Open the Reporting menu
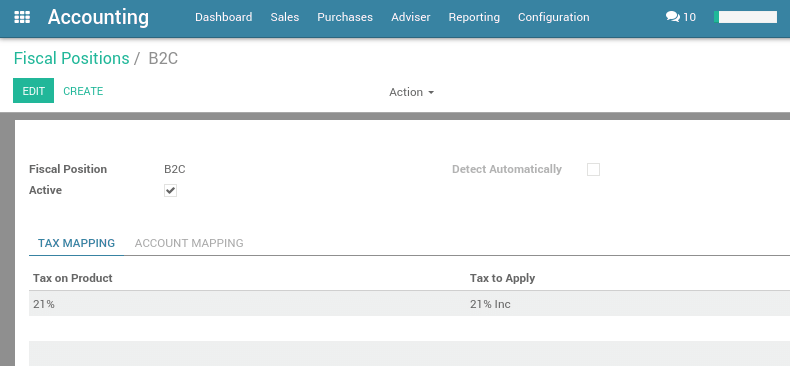The width and height of the screenshot is (790, 366). [x=474, y=17]
